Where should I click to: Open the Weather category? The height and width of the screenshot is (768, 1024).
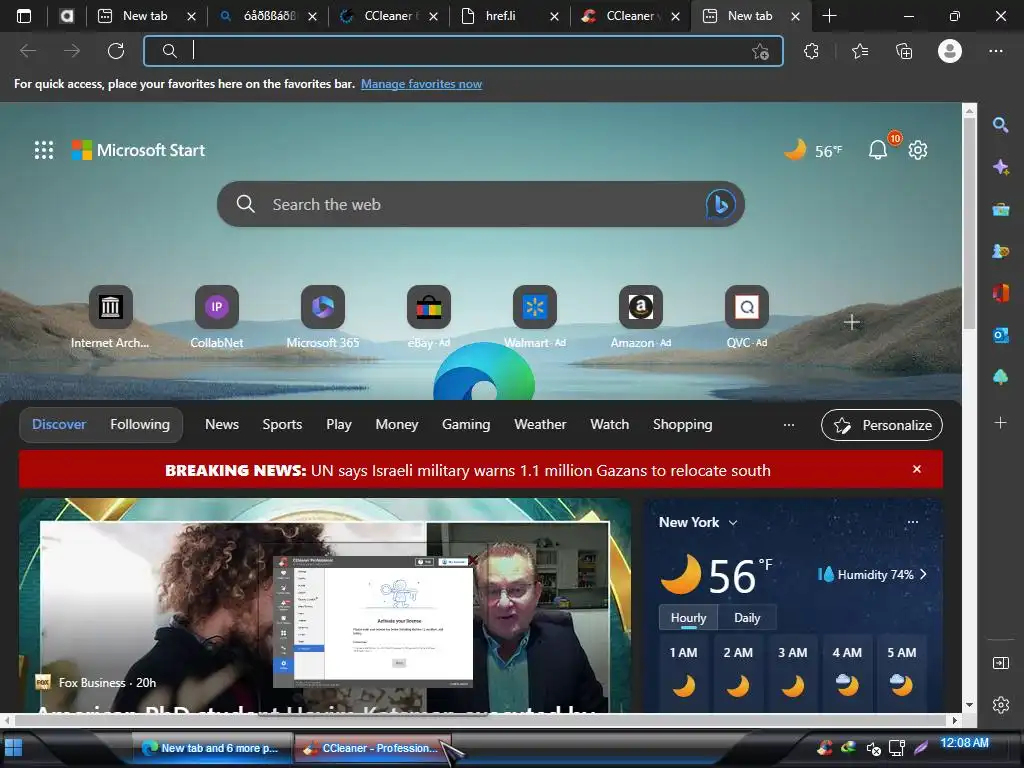[x=540, y=424]
